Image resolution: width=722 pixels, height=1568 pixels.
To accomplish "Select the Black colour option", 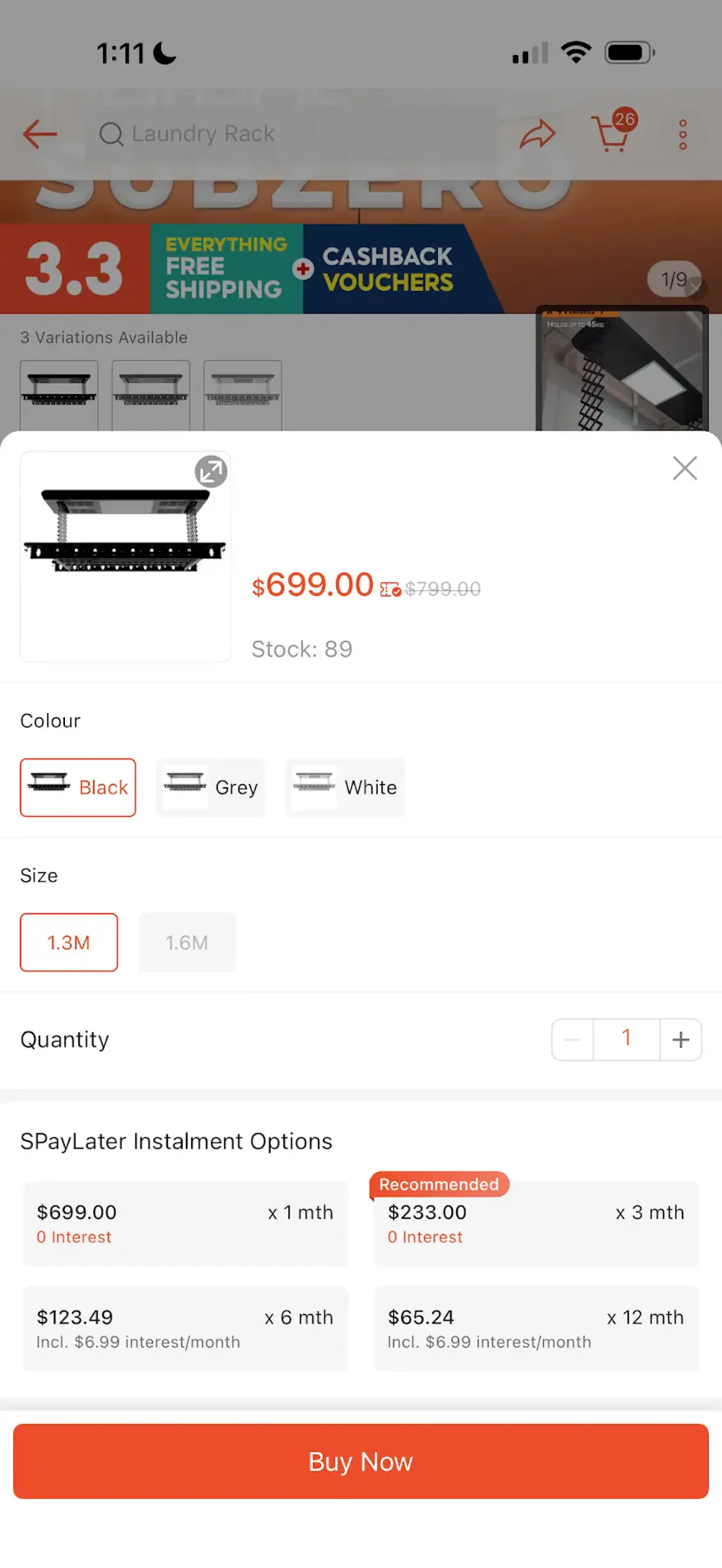I will [x=78, y=787].
